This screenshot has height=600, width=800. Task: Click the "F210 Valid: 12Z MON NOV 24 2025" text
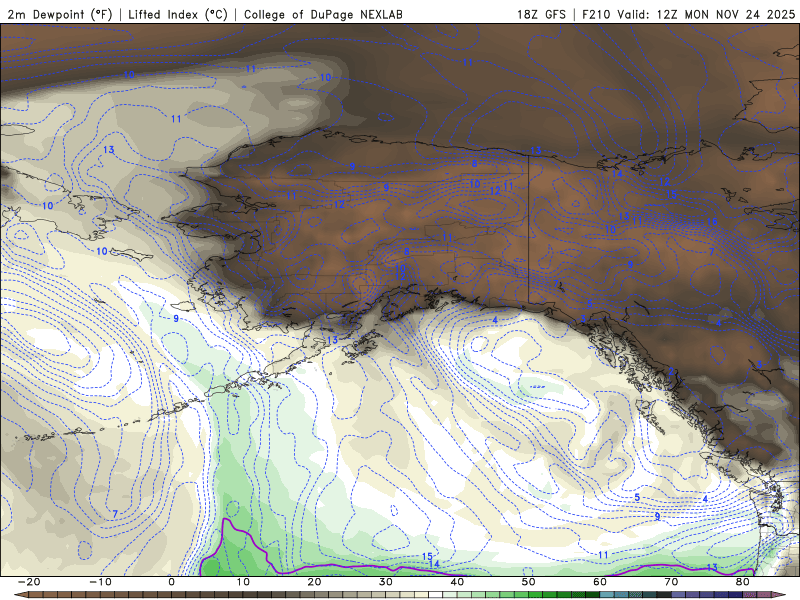(689, 14)
